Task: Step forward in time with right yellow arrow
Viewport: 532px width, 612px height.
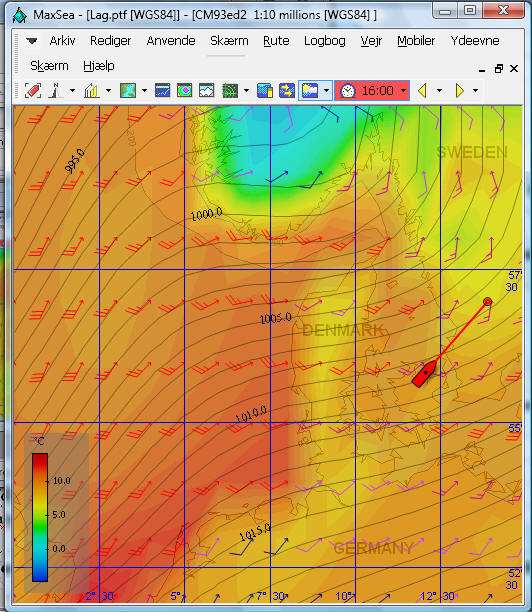Action: (460, 91)
